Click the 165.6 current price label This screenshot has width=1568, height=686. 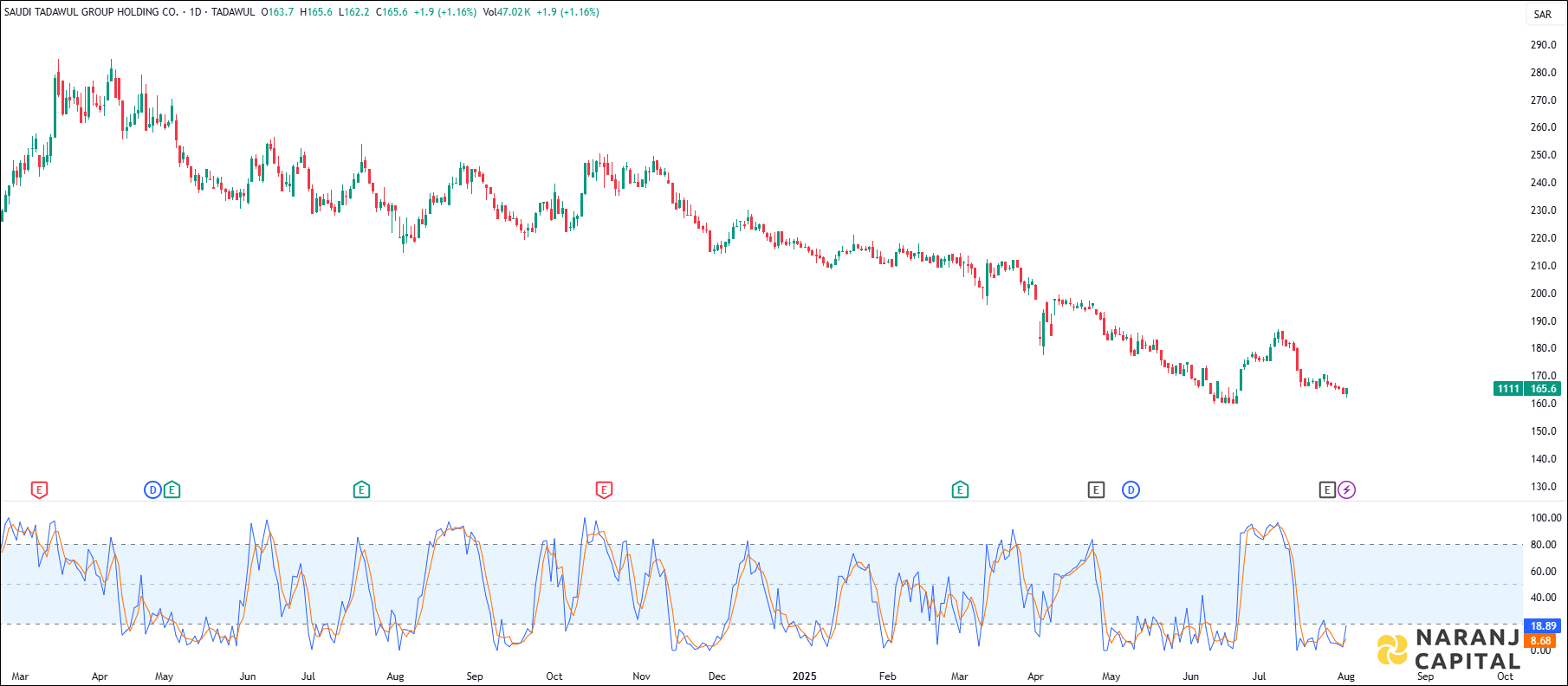[1543, 389]
